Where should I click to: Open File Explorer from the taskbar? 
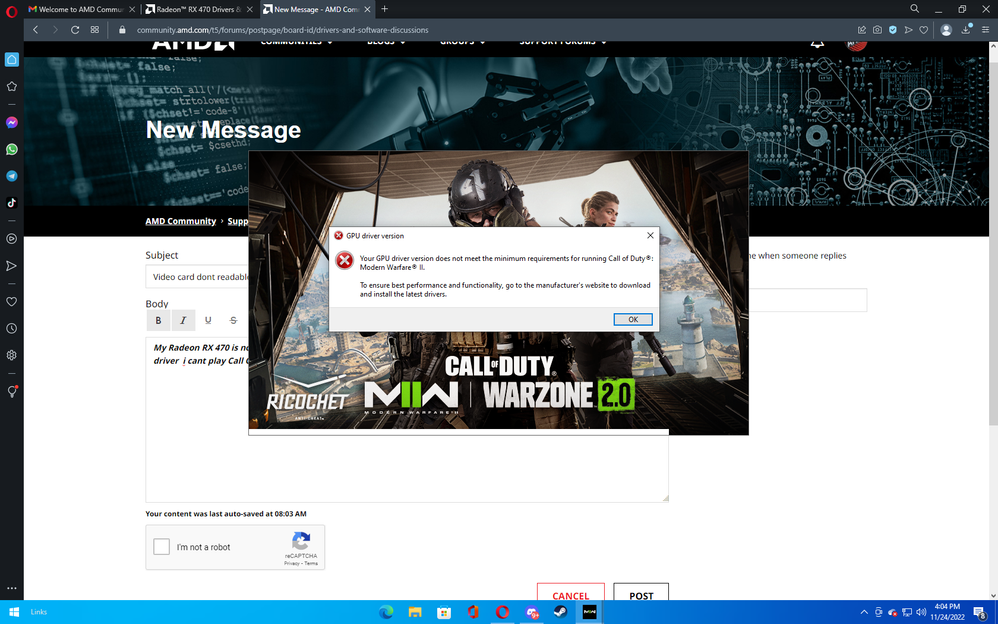coord(415,612)
